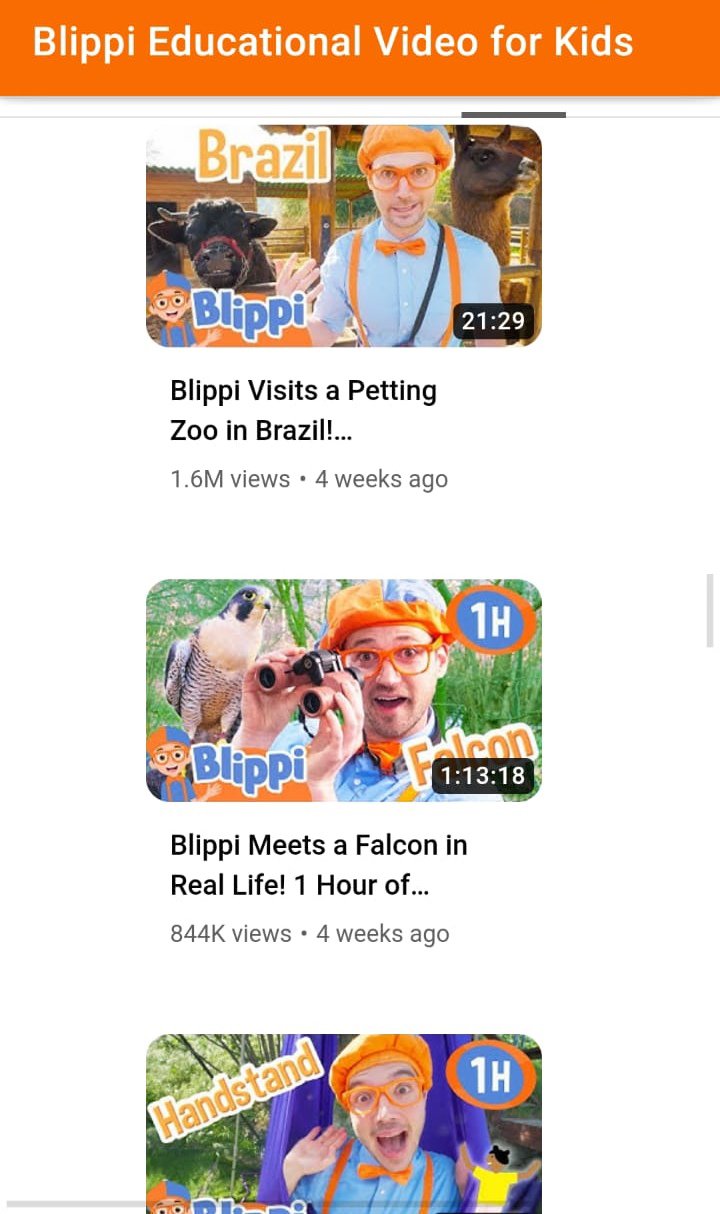720x1214 pixels.
Task: Tap the 'Blippi Educational Video for Kids' header title
Action: pos(332,42)
